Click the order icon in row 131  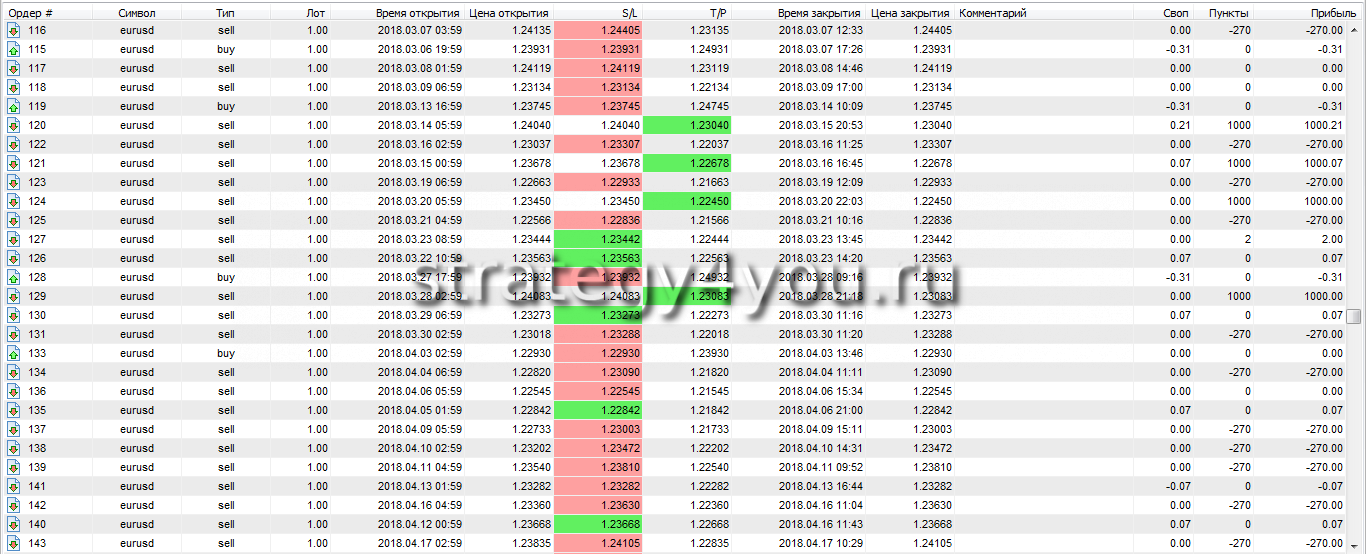(13, 335)
